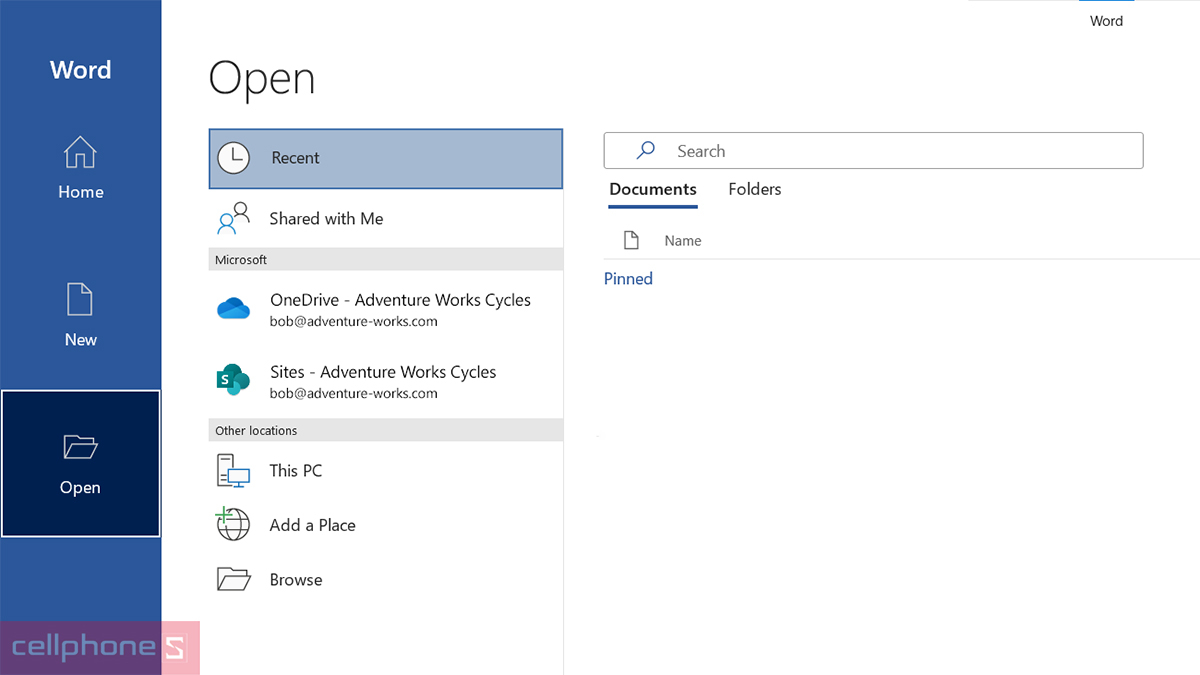Click the Home house icon in sidebar

tap(80, 153)
